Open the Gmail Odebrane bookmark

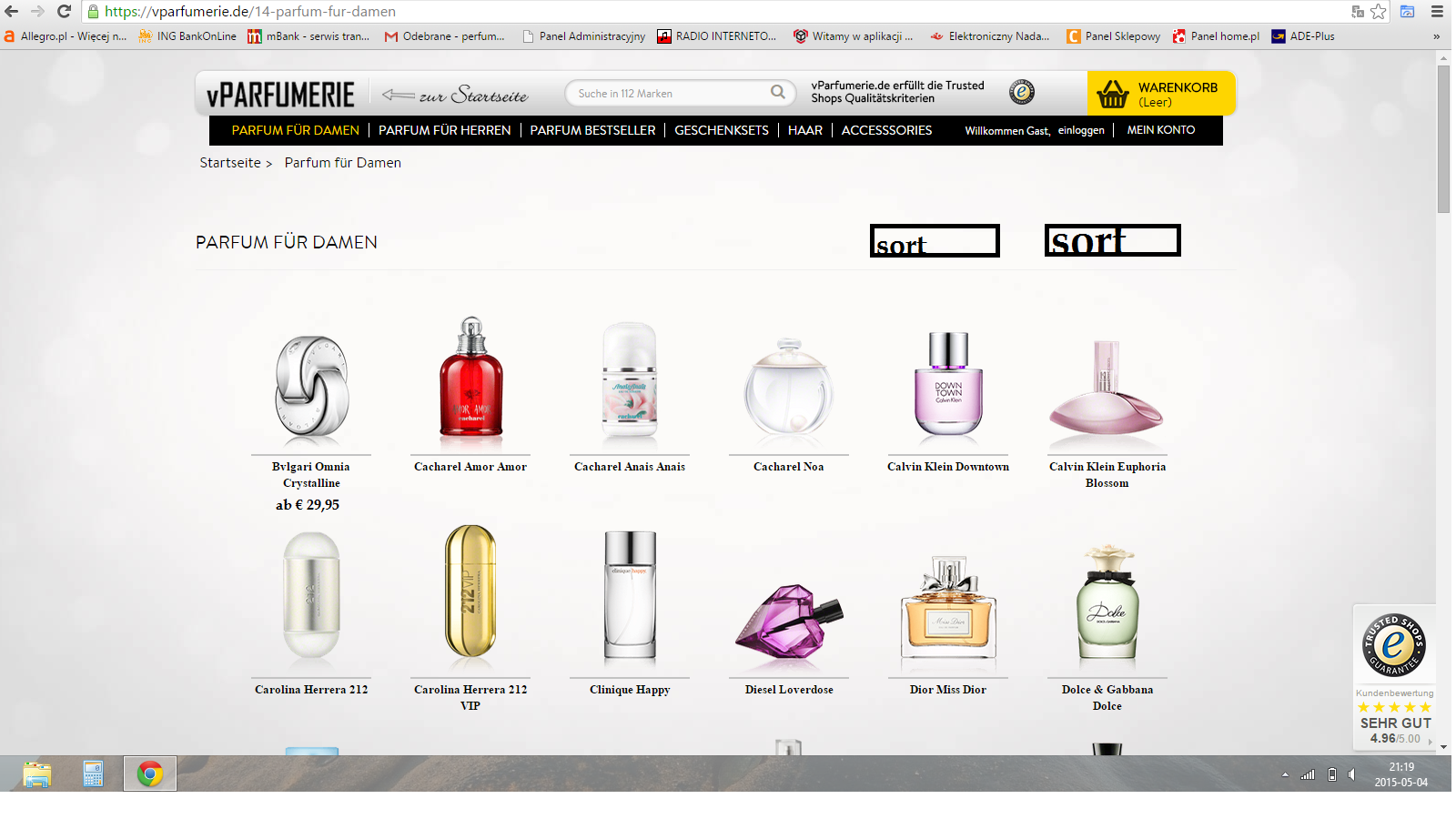(x=444, y=36)
